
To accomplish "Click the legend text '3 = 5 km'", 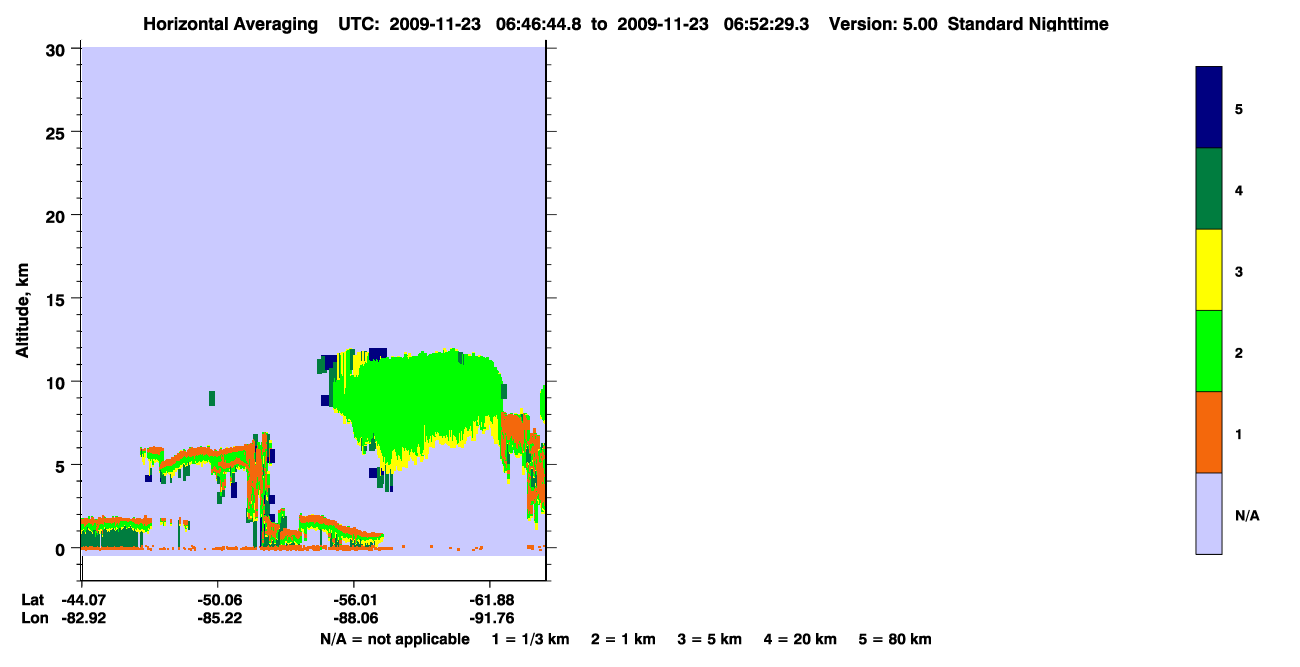I will point(710,640).
